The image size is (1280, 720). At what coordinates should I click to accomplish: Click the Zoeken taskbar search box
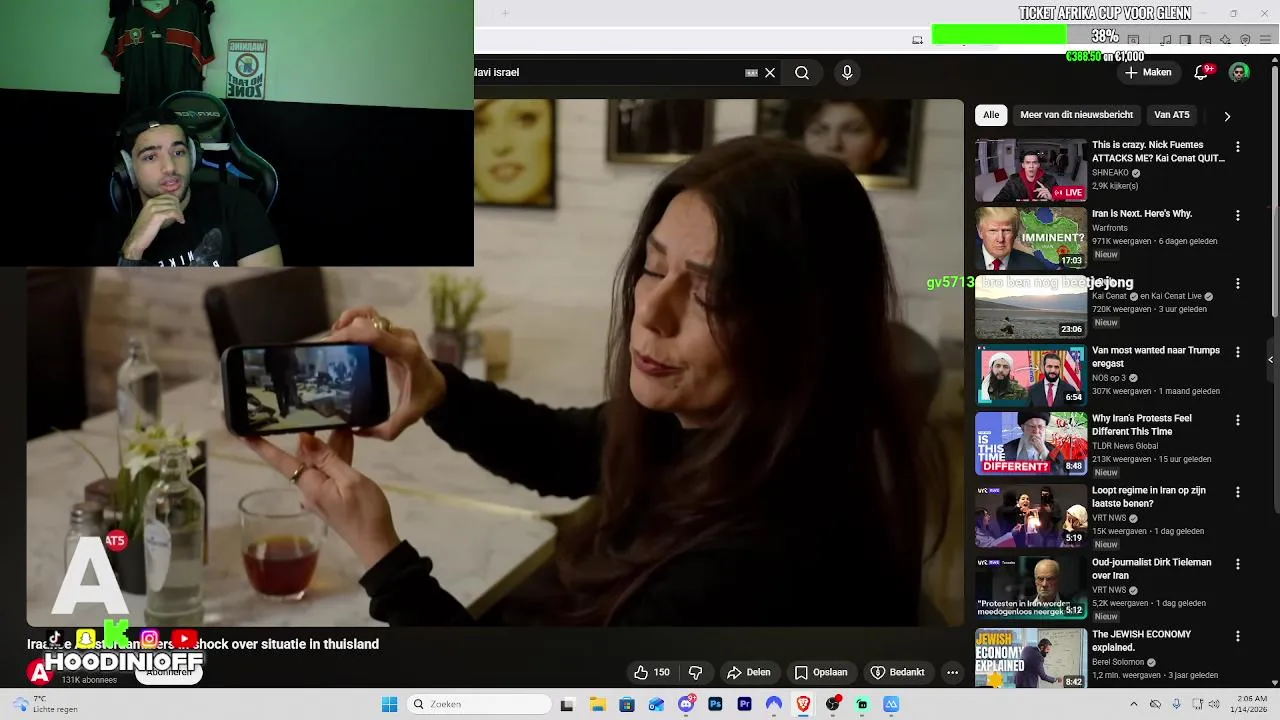click(x=481, y=704)
